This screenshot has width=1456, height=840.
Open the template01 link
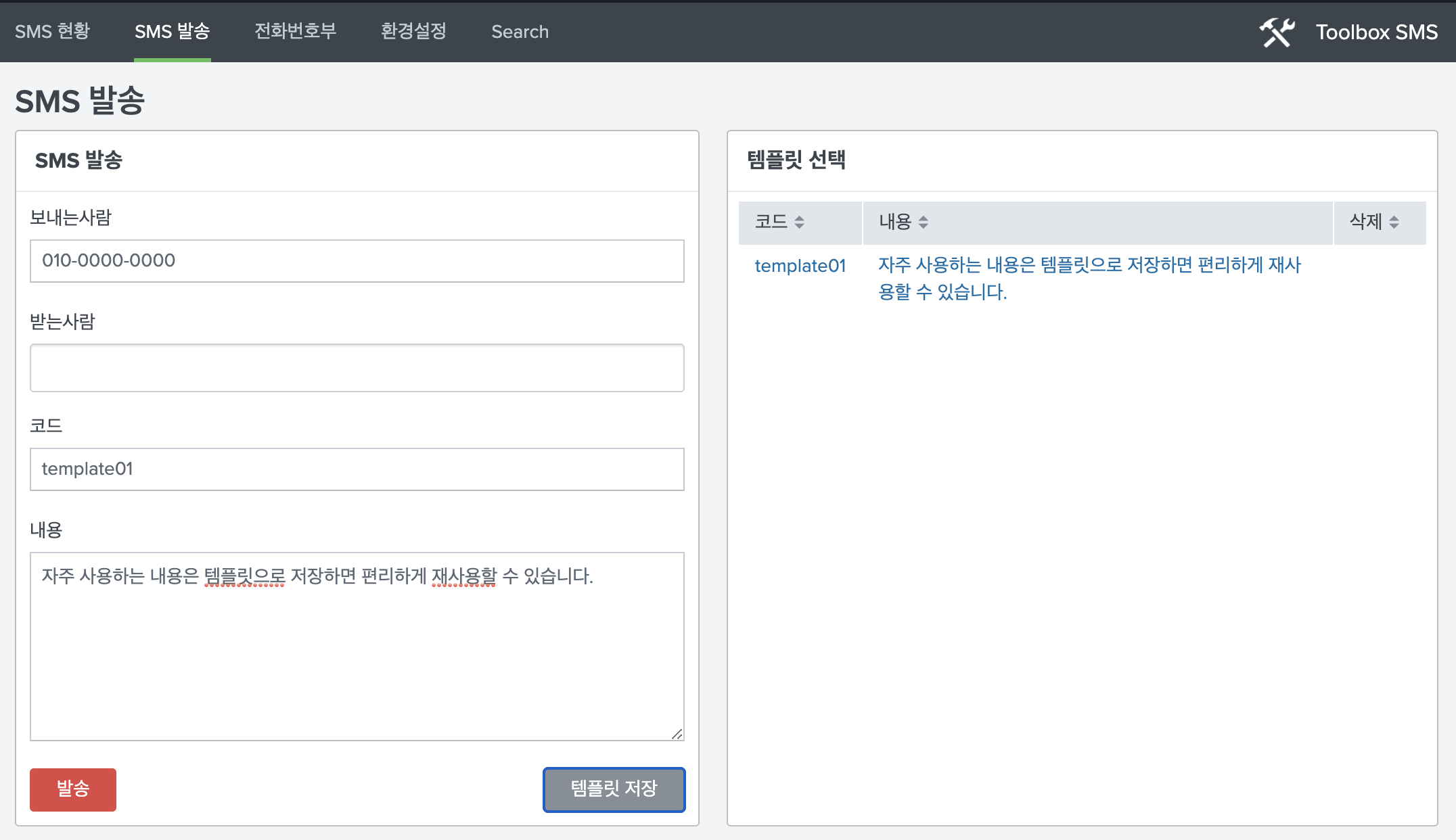(800, 266)
